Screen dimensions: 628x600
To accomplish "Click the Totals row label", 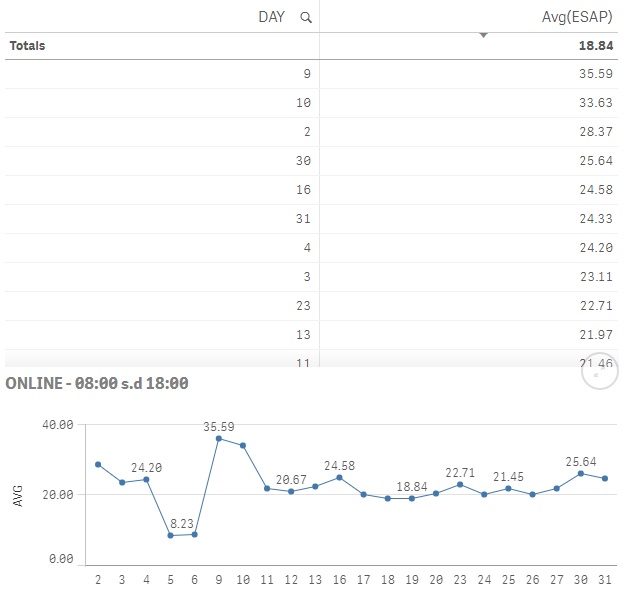I will [28, 46].
